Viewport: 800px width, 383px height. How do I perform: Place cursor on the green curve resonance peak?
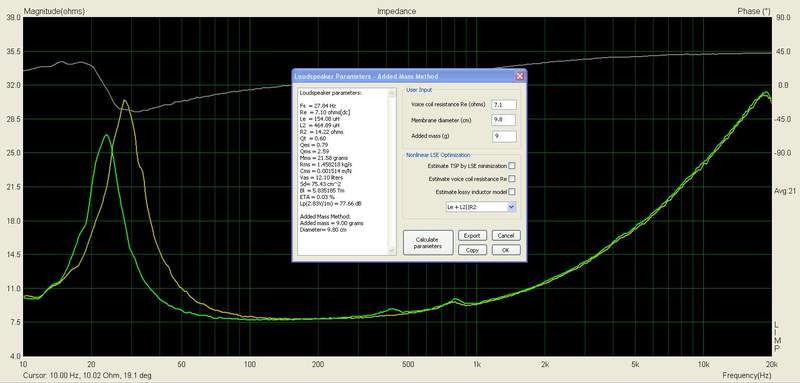[106, 135]
